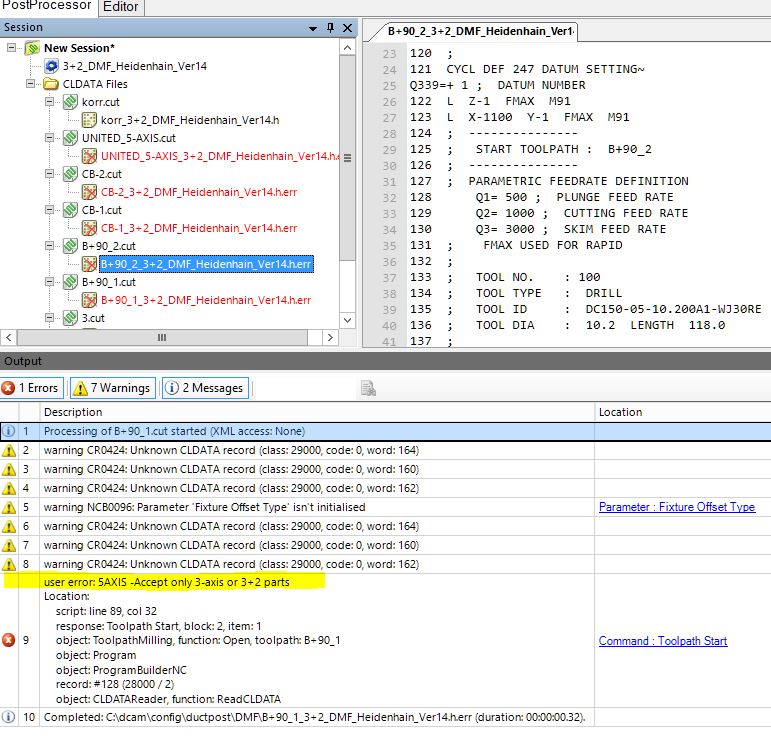771x744 pixels.
Task: Click the Description column header
Action: [x=317, y=412]
